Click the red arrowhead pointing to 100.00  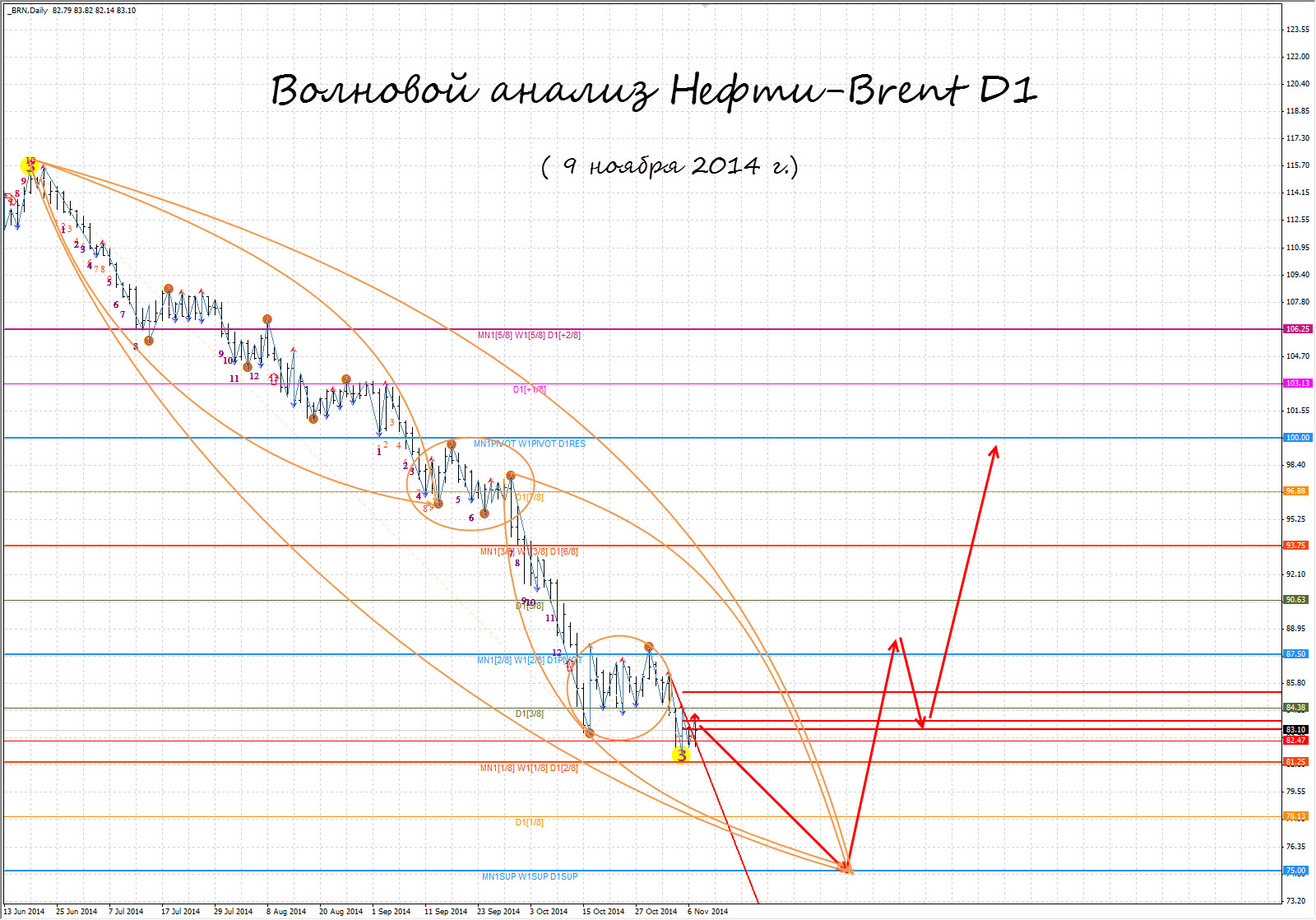pyautogui.click(x=995, y=450)
